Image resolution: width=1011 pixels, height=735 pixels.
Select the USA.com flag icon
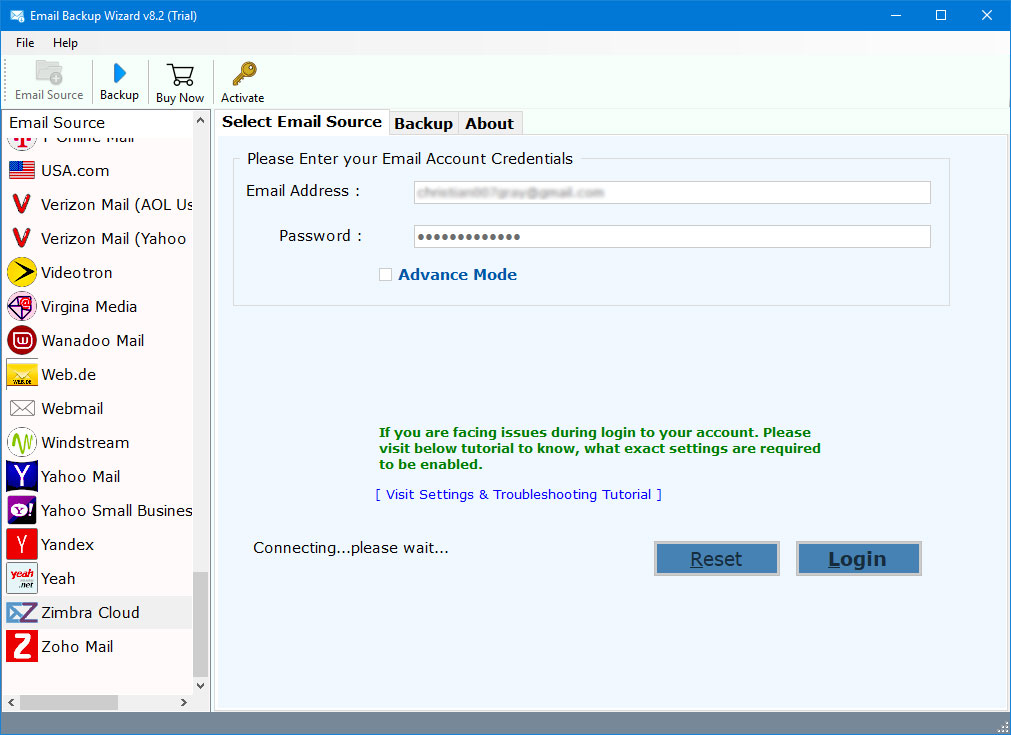(22, 170)
